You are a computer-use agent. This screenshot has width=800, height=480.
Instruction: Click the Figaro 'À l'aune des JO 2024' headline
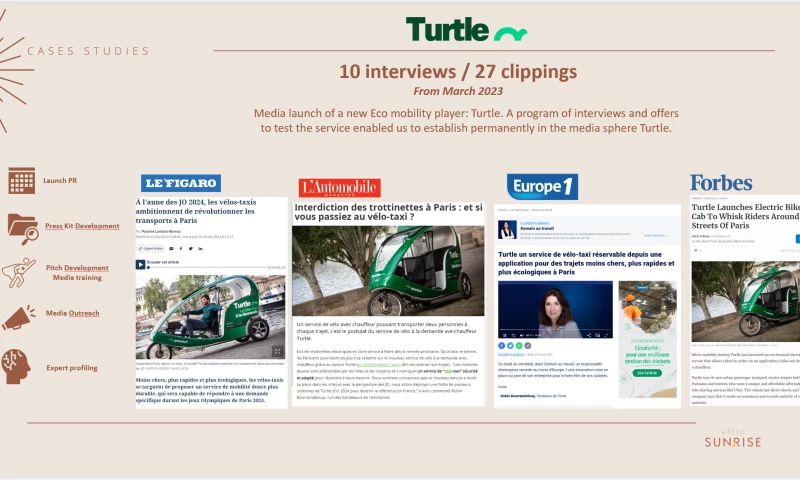[196, 211]
